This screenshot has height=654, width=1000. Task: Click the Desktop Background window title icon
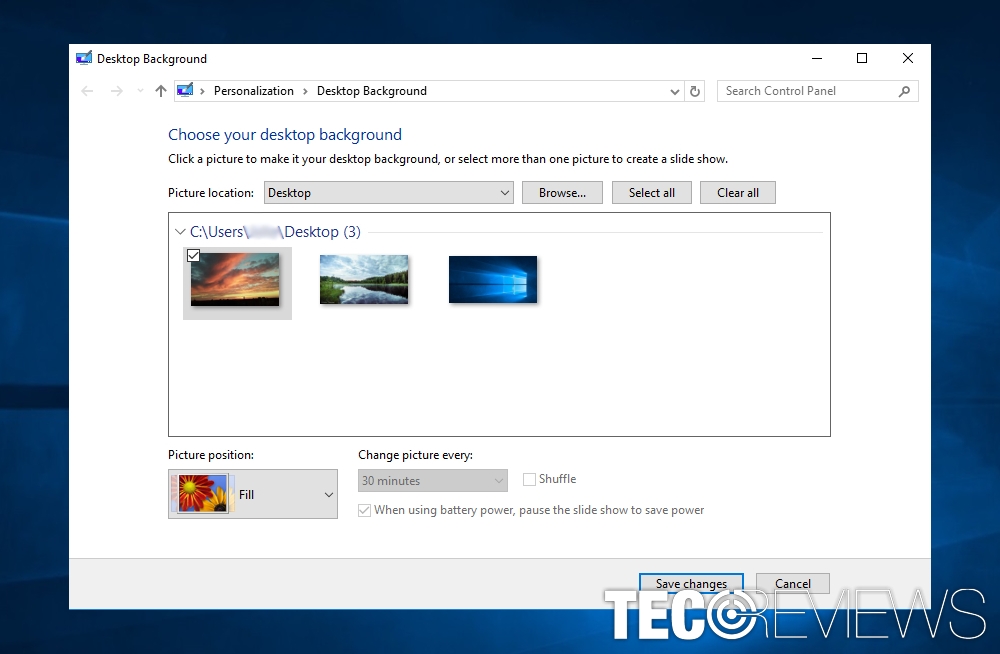84,58
